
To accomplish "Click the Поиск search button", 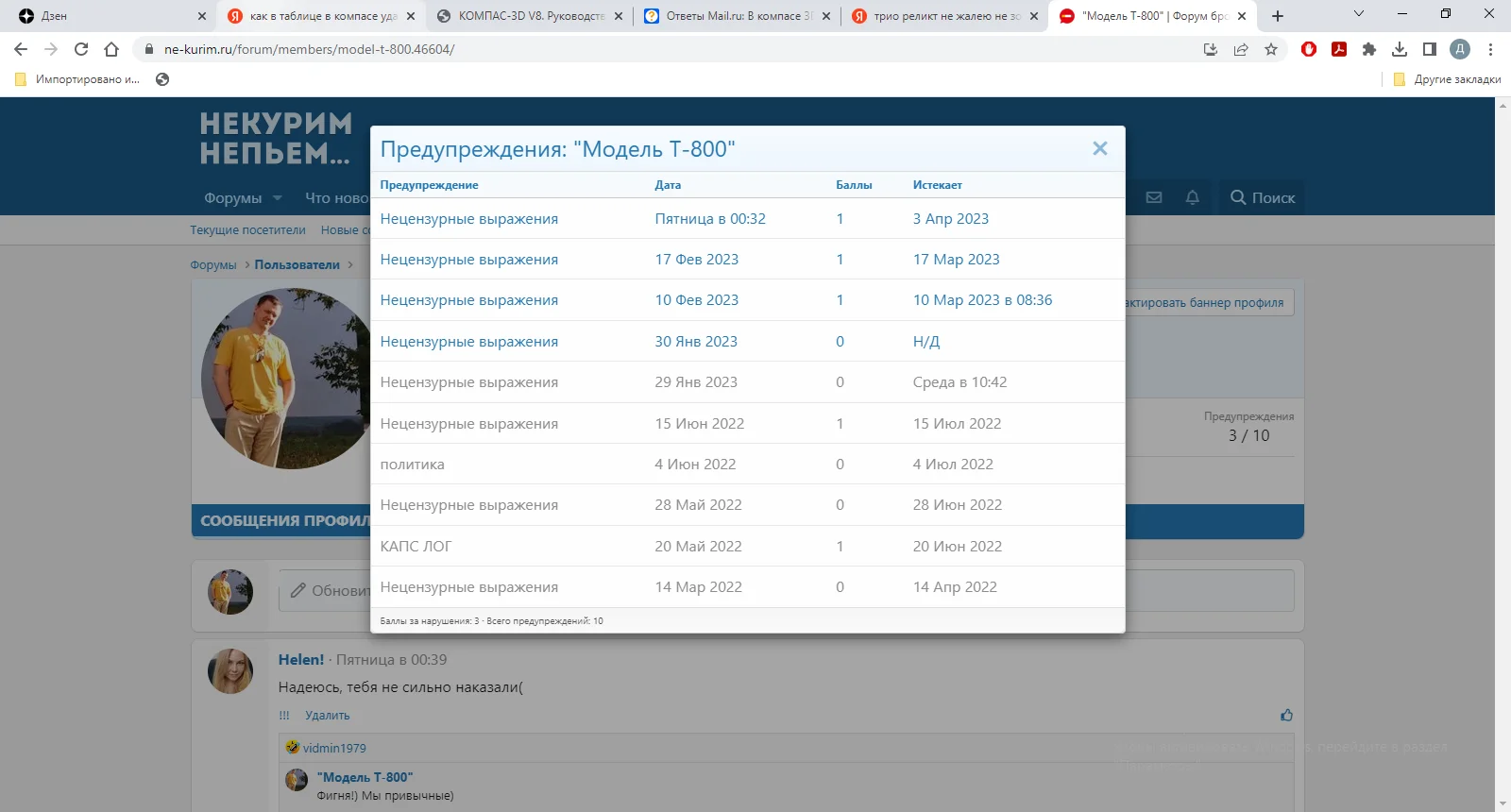I will [1262, 197].
